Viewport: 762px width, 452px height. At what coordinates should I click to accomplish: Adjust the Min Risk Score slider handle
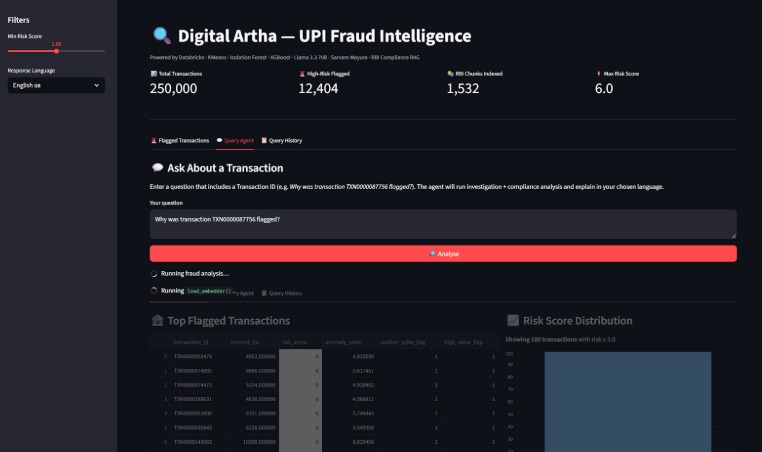click(56, 51)
